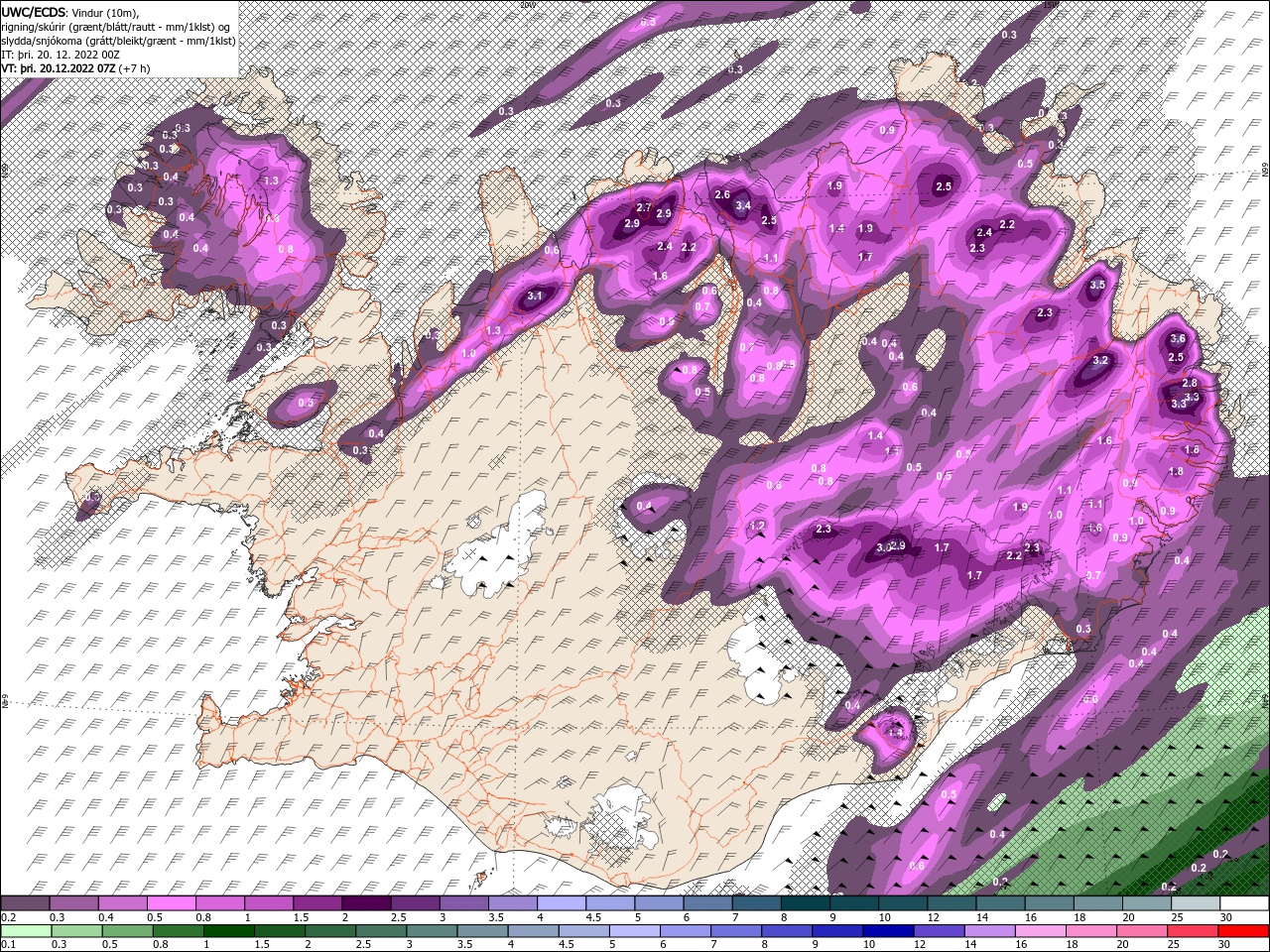Viewport: 1270px width, 952px height.
Task: Pick the gray-green 3 swatch in the rain scale
Action: tap(432, 931)
